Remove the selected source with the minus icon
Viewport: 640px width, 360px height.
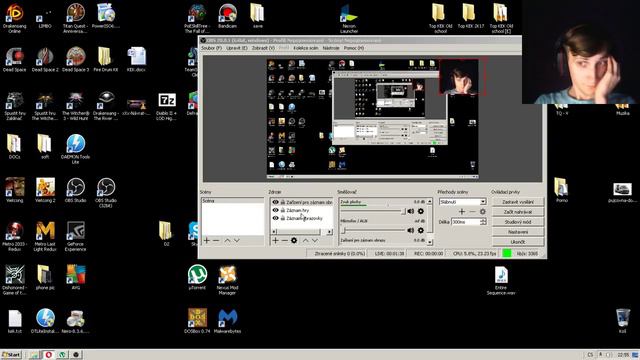[284, 241]
